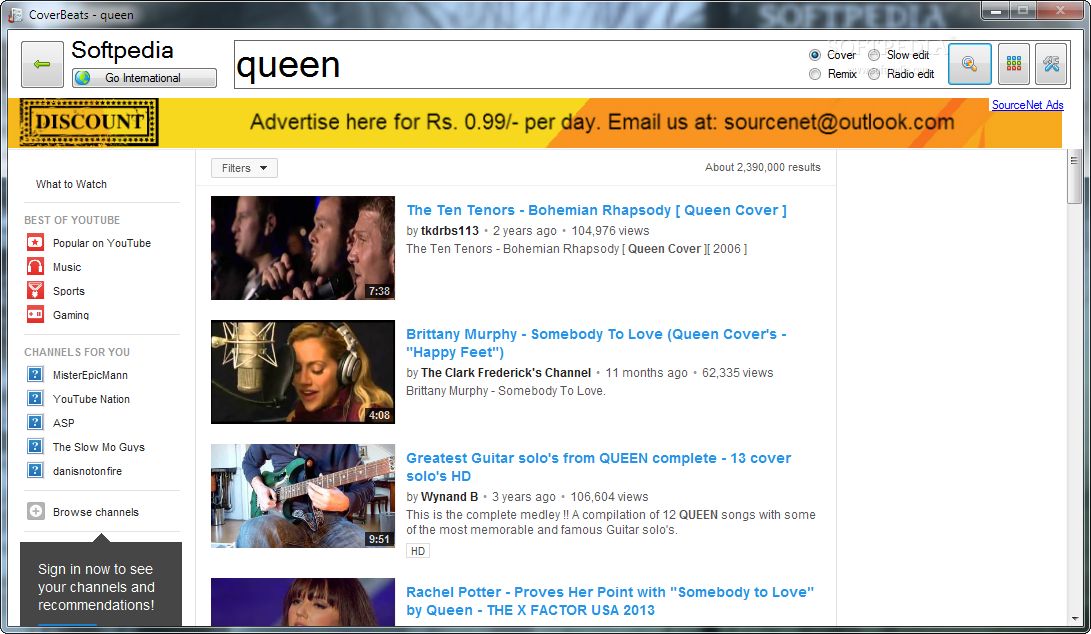
Task: Click the Sports trophy icon
Action: pyautogui.click(x=35, y=290)
